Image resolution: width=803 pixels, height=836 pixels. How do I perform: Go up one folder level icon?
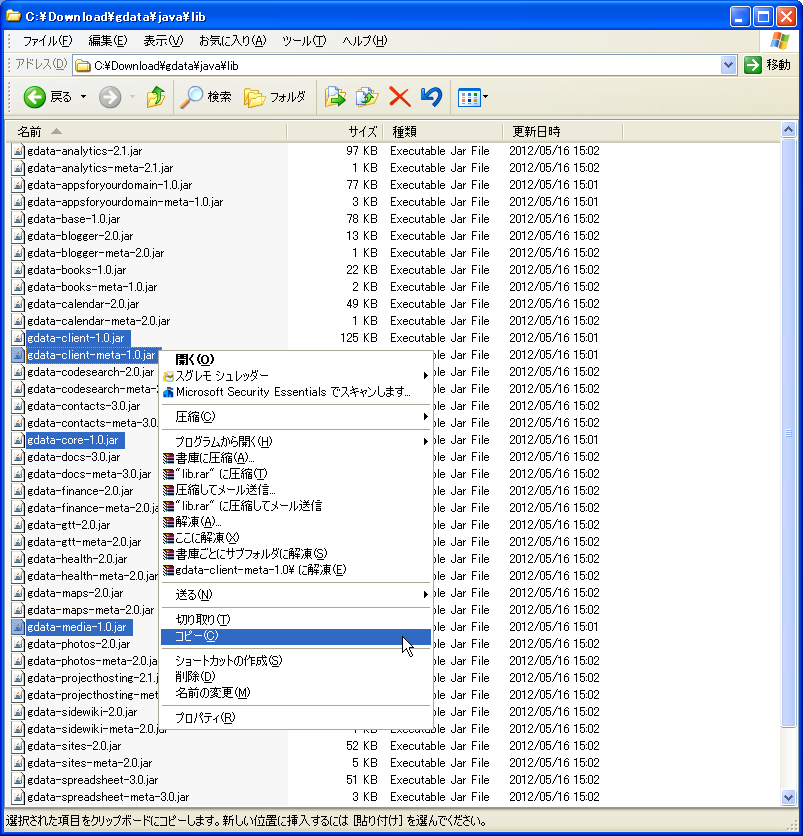click(x=156, y=97)
